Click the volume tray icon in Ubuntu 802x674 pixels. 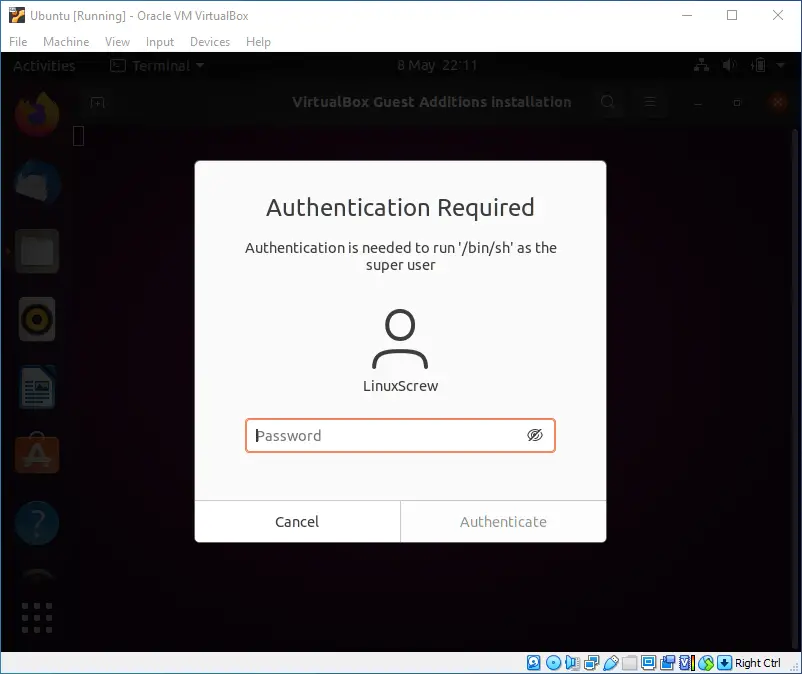[729, 65]
